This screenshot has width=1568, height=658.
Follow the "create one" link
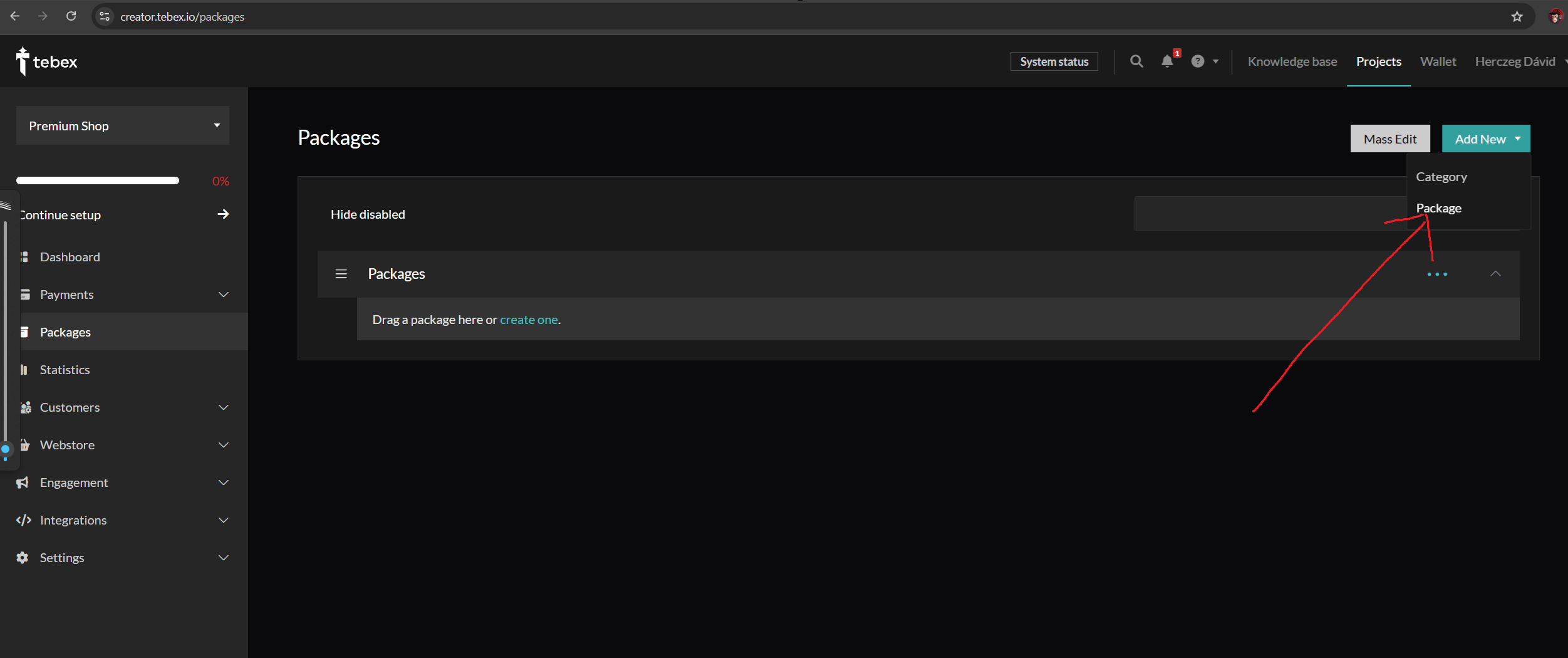528,320
